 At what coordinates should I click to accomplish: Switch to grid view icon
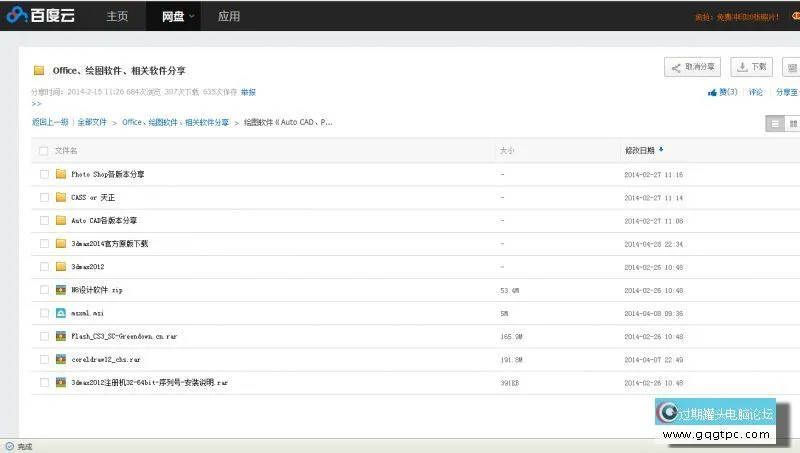(x=793, y=123)
